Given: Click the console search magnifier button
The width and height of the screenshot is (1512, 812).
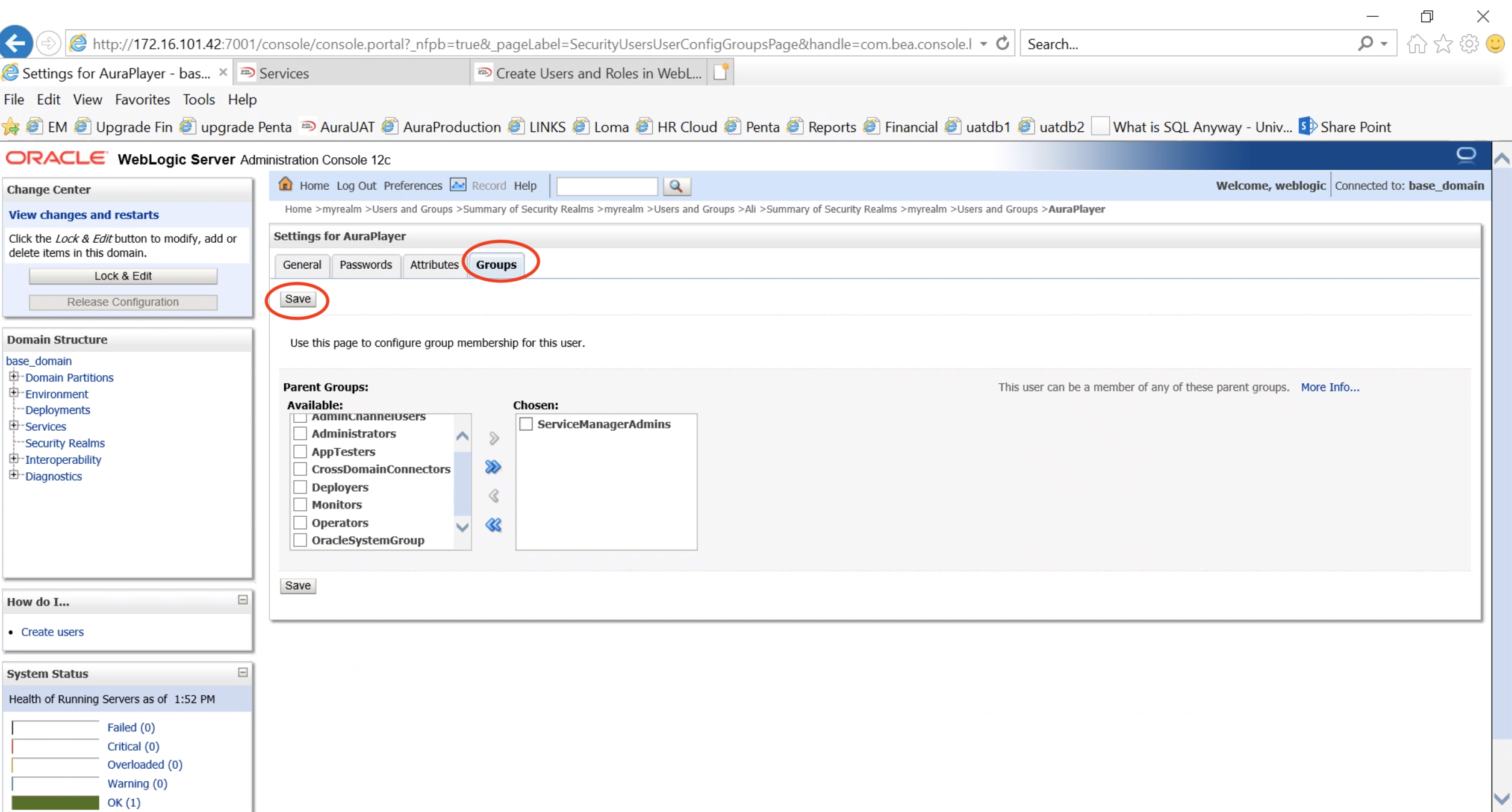Looking at the screenshot, I should [x=676, y=186].
